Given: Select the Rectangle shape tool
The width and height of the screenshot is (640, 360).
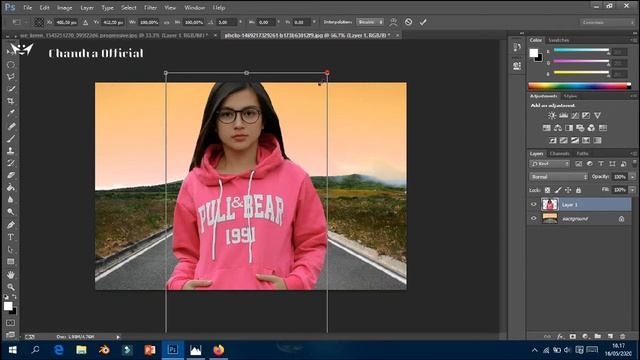Looking at the screenshot, I should [x=11, y=262].
